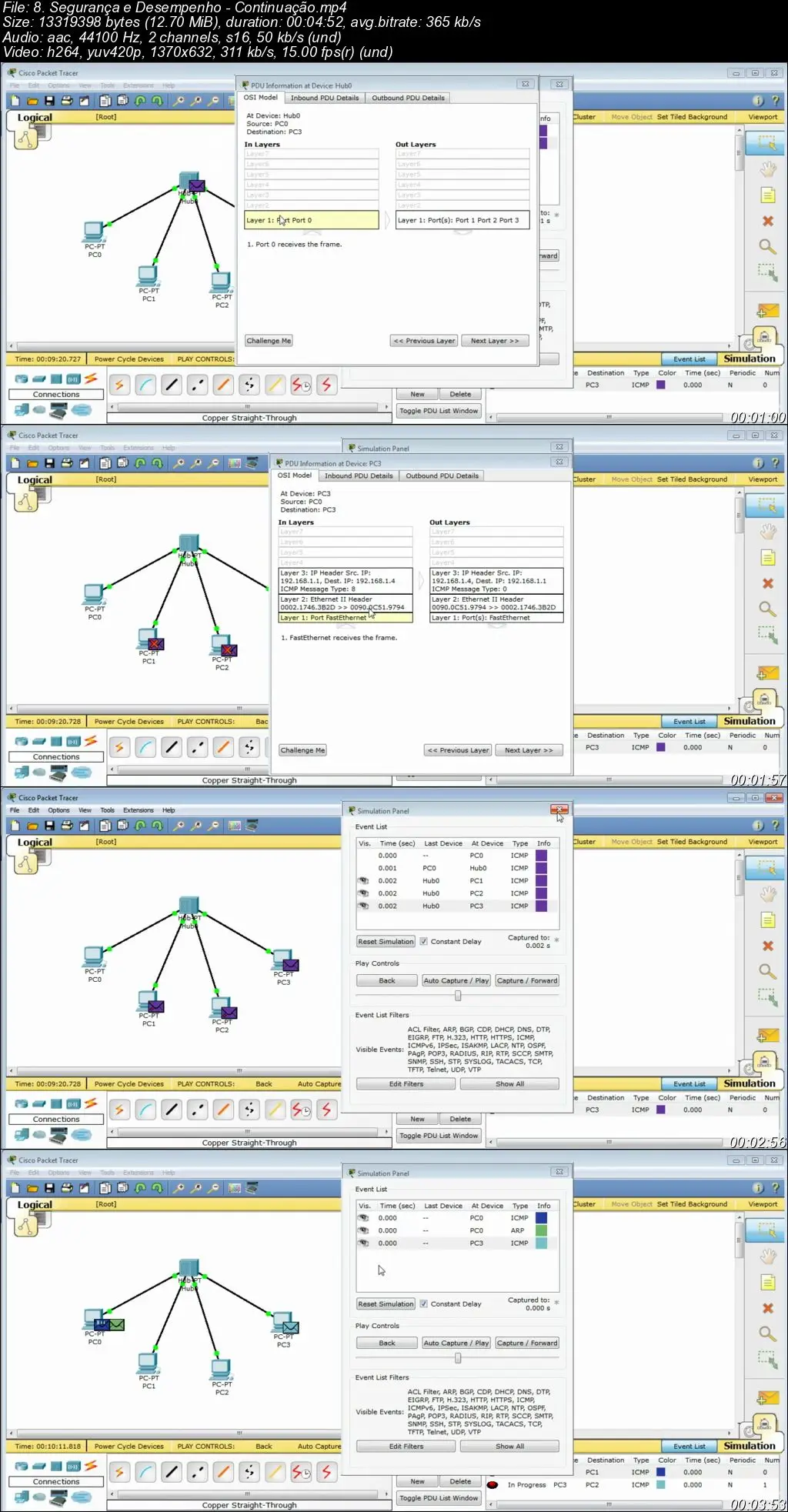Uncheck Constant Delay in 00:02:56 Simulation Panel
Image resolution: width=788 pixels, height=1512 pixels.
pos(423,941)
